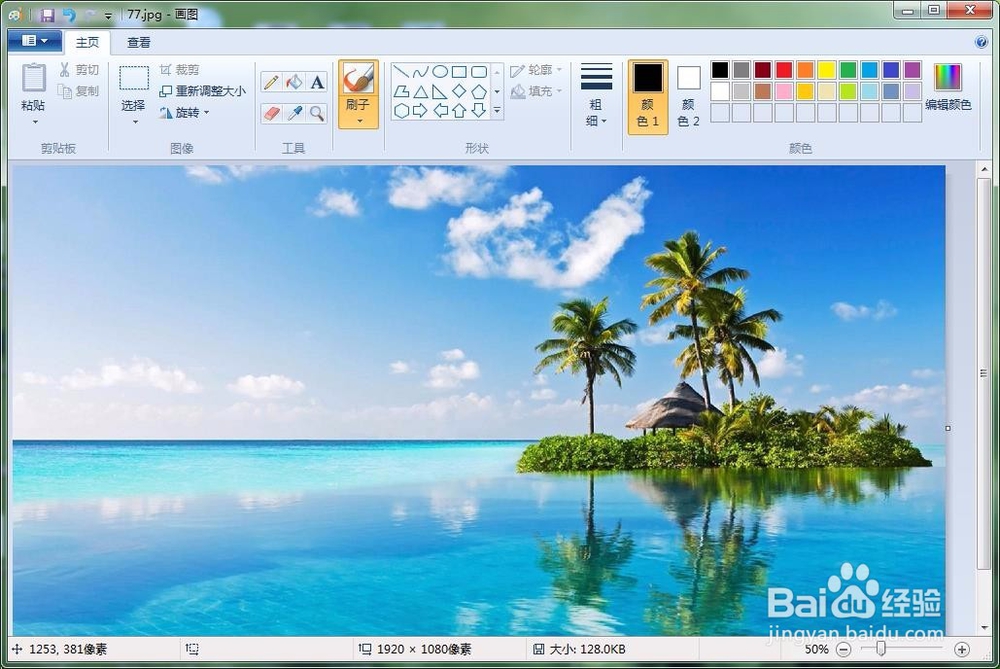This screenshot has width=1000, height=669.
Task: Activate Color 1 (颜色 1) selector
Action: (x=648, y=97)
